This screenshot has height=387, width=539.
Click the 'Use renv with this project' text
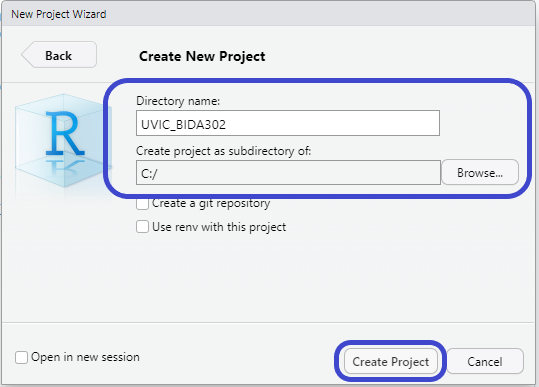click(x=219, y=227)
